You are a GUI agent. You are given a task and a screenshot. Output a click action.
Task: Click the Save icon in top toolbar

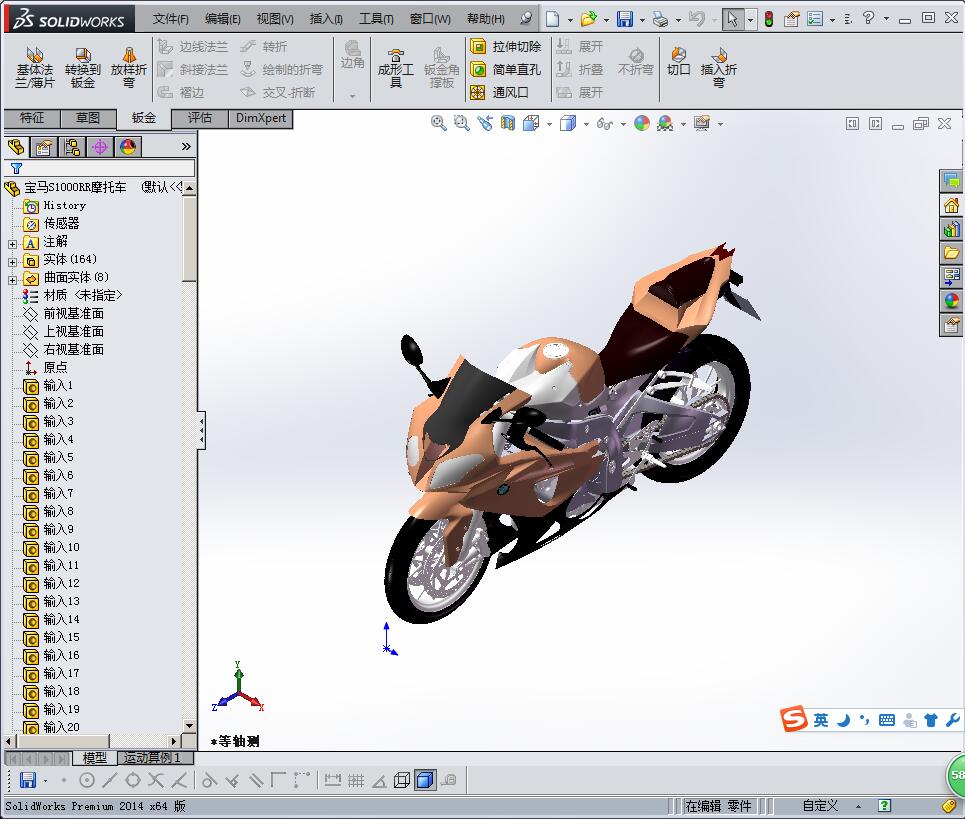625,19
